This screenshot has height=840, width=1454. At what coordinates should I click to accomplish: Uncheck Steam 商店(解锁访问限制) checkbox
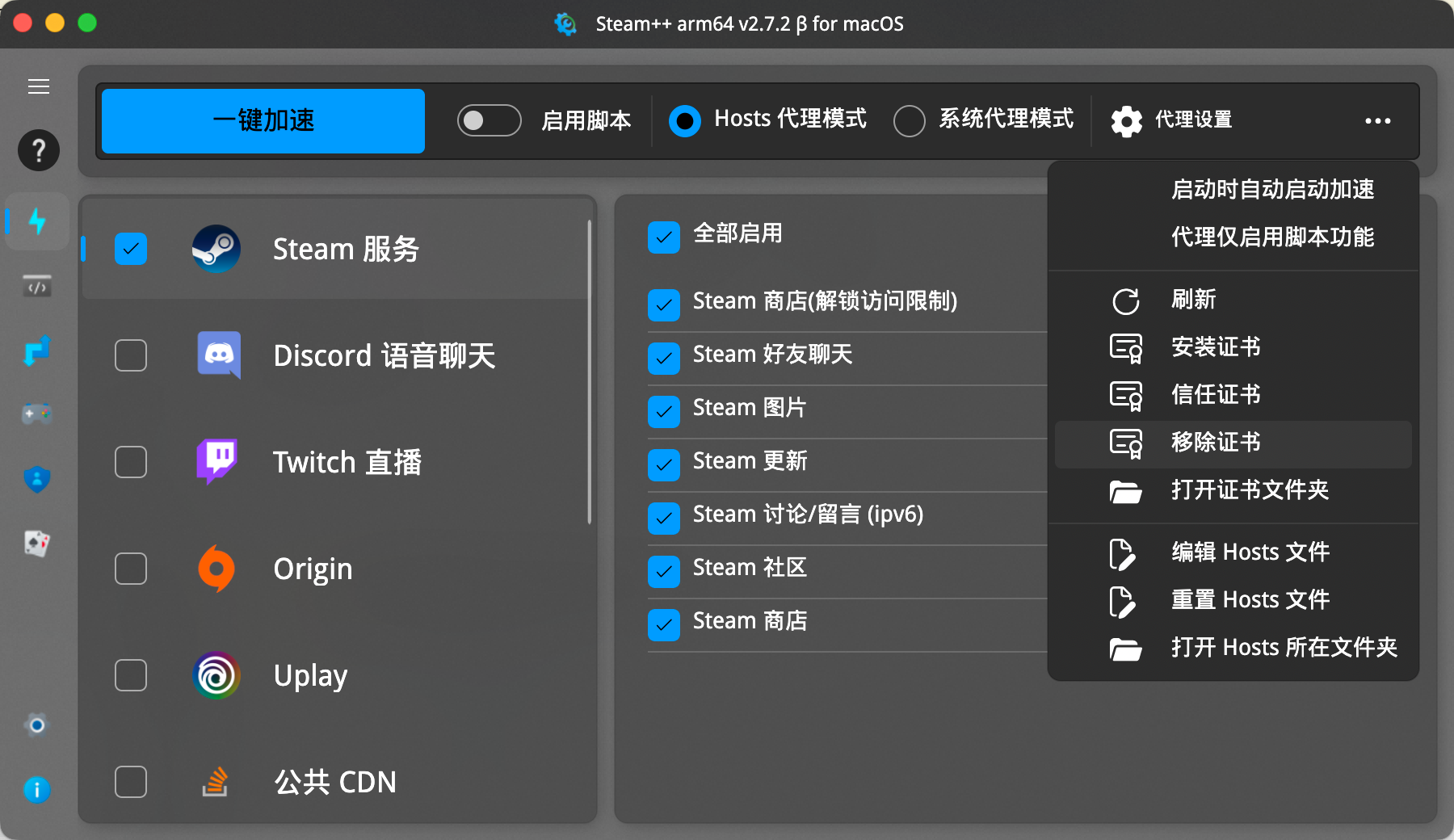(664, 305)
